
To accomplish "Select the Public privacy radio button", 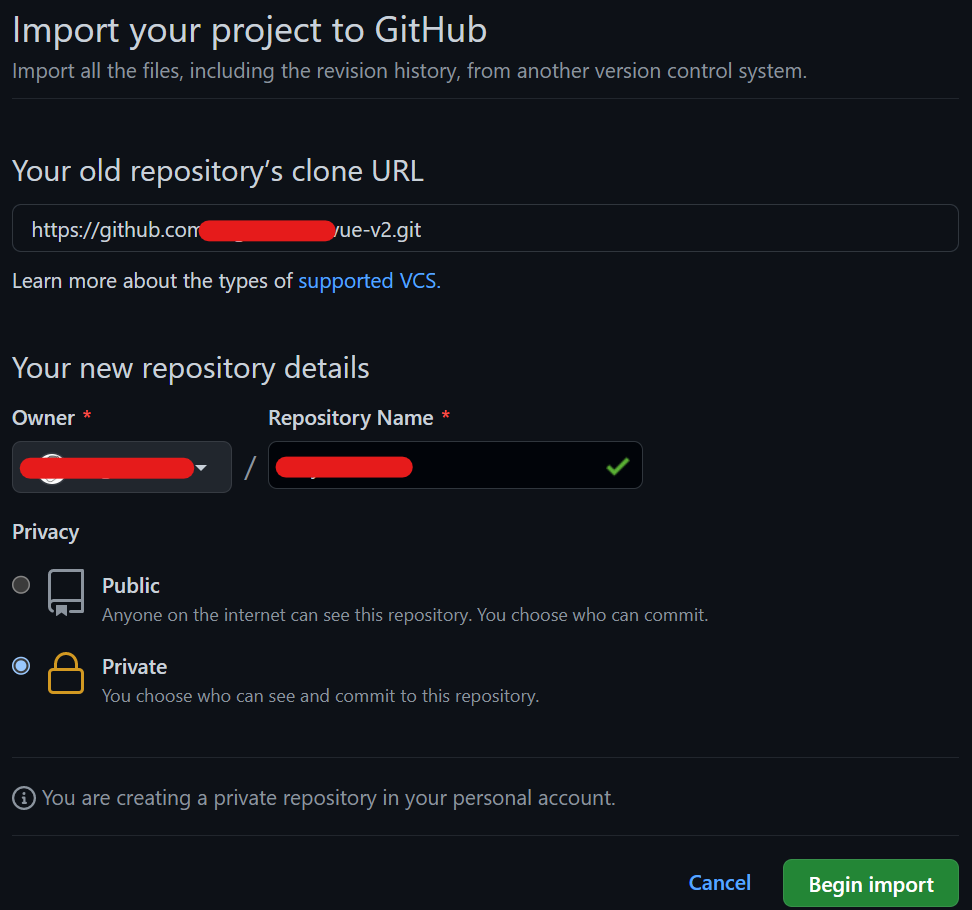I will [21, 585].
